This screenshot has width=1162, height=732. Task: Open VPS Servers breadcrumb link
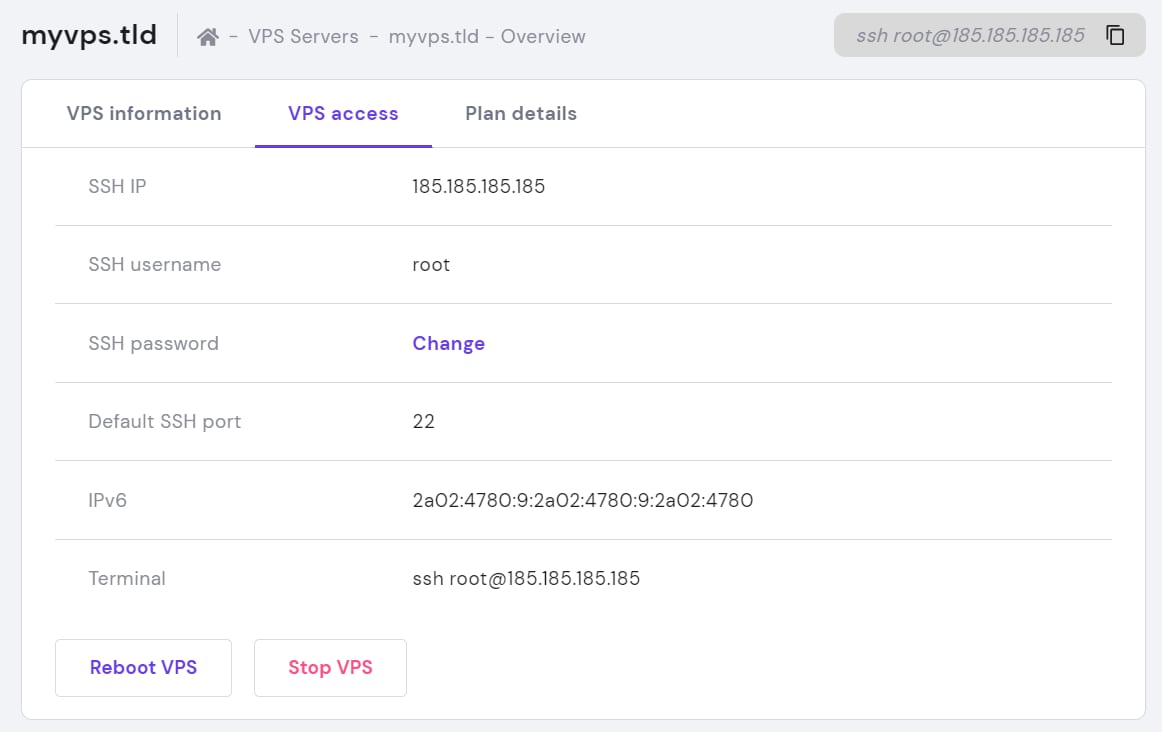pos(303,37)
